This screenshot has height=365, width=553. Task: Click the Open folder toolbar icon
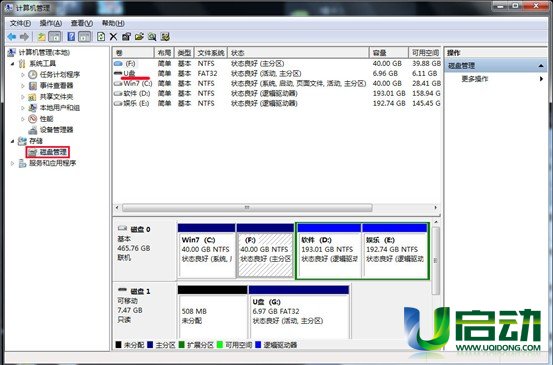tap(139, 37)
